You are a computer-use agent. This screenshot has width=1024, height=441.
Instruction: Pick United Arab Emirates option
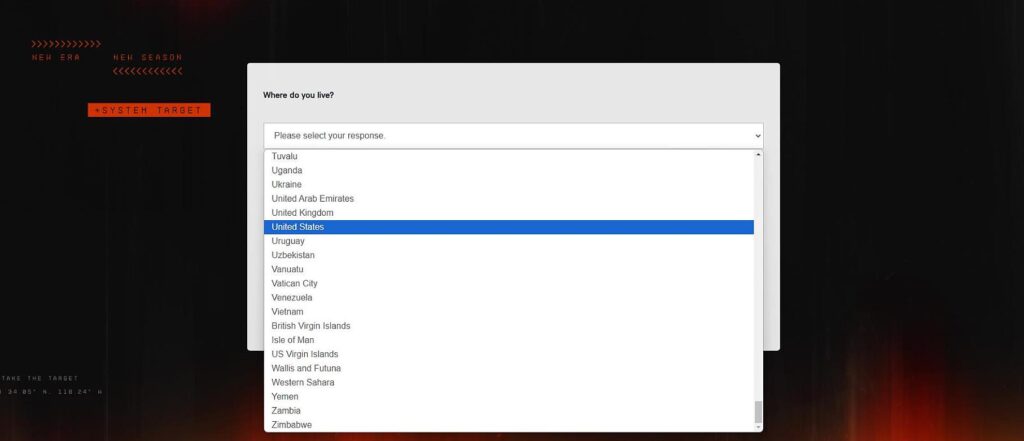pyautogui.click(x=312, y=199)
